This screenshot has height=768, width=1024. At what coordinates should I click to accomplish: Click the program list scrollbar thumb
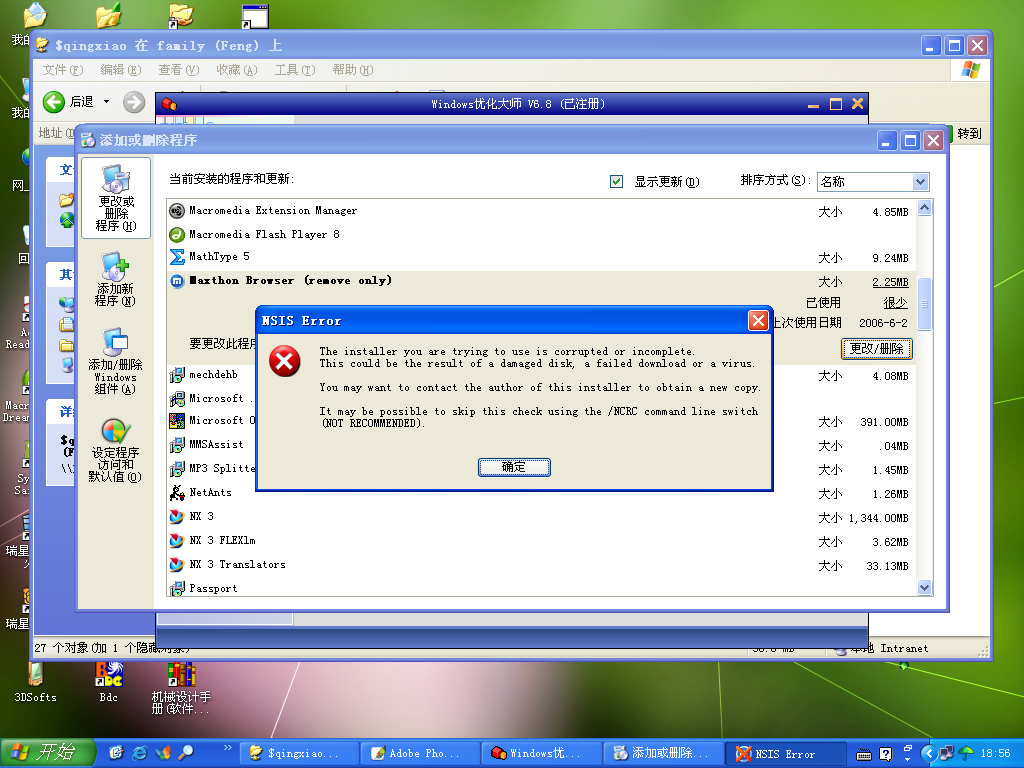pos(924,304)
